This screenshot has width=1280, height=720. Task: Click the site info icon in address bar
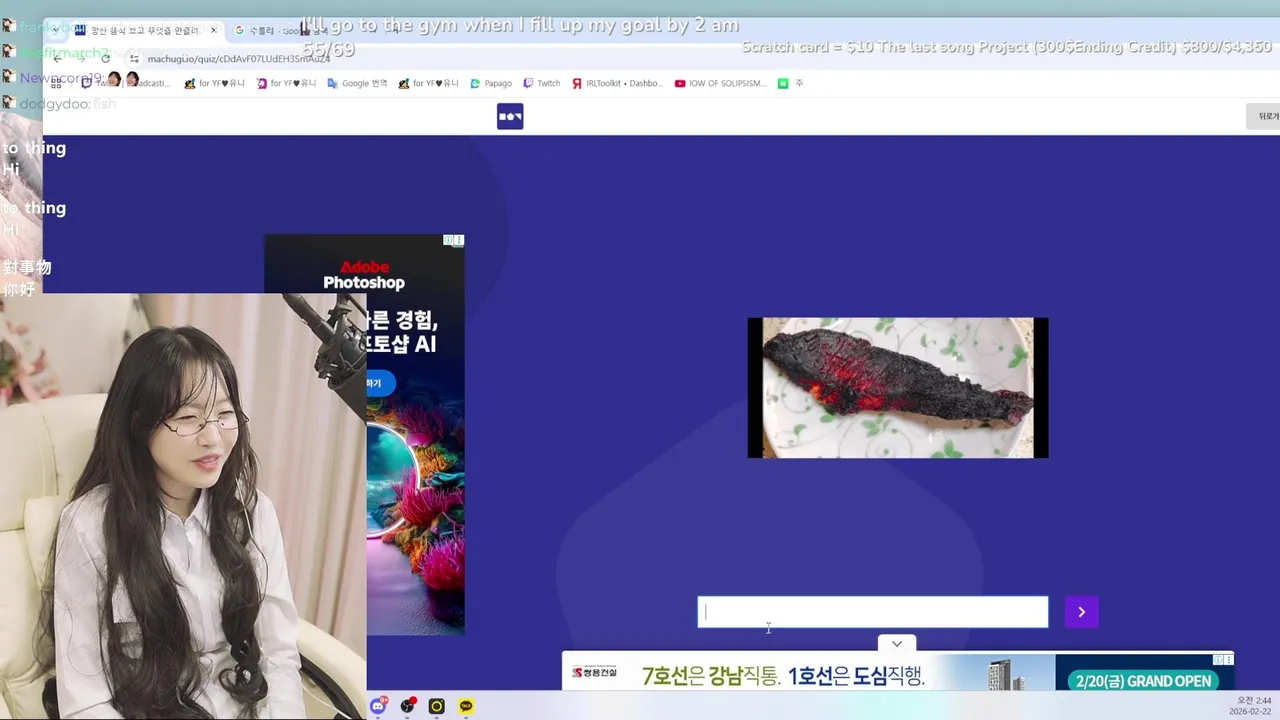click(x=134, y=58)
